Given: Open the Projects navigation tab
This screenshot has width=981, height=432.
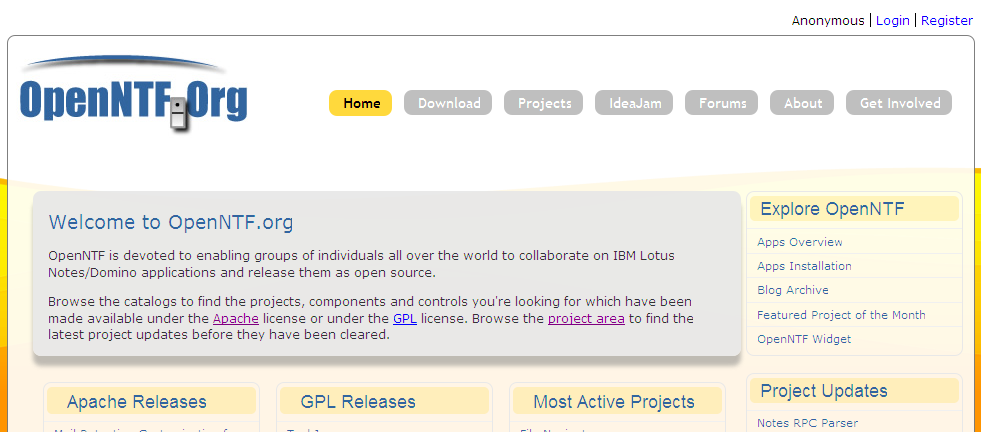Looking at the screenshot, I should (x=544, y=103).
